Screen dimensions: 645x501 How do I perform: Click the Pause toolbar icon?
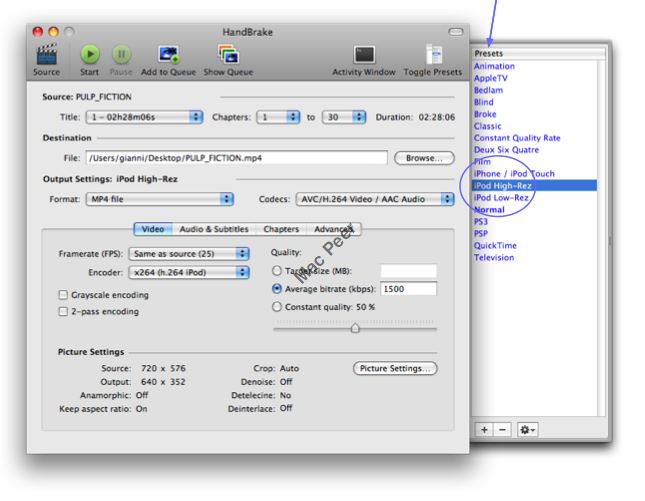click(x=121, y=54)
